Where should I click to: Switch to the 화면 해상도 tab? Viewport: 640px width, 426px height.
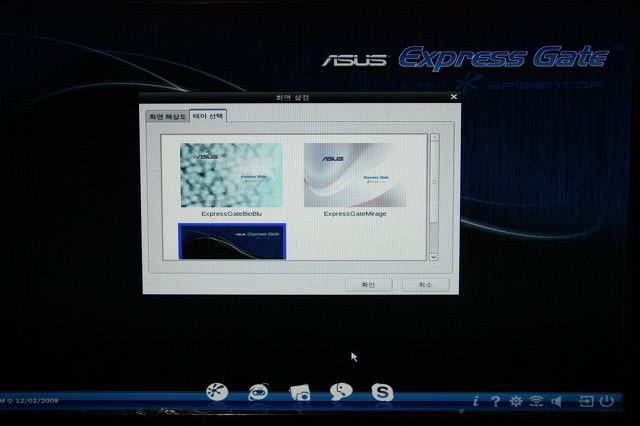(167, 117)
